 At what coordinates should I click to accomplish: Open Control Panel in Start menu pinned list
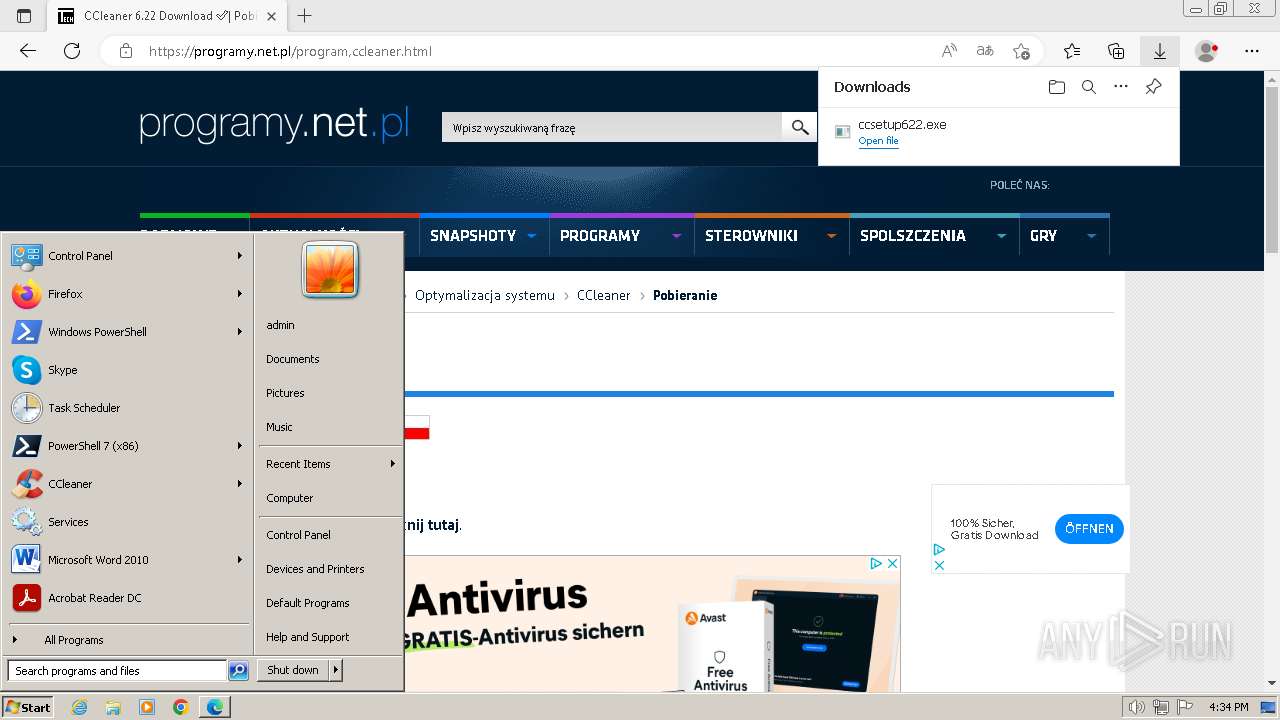tap(127, 256)
